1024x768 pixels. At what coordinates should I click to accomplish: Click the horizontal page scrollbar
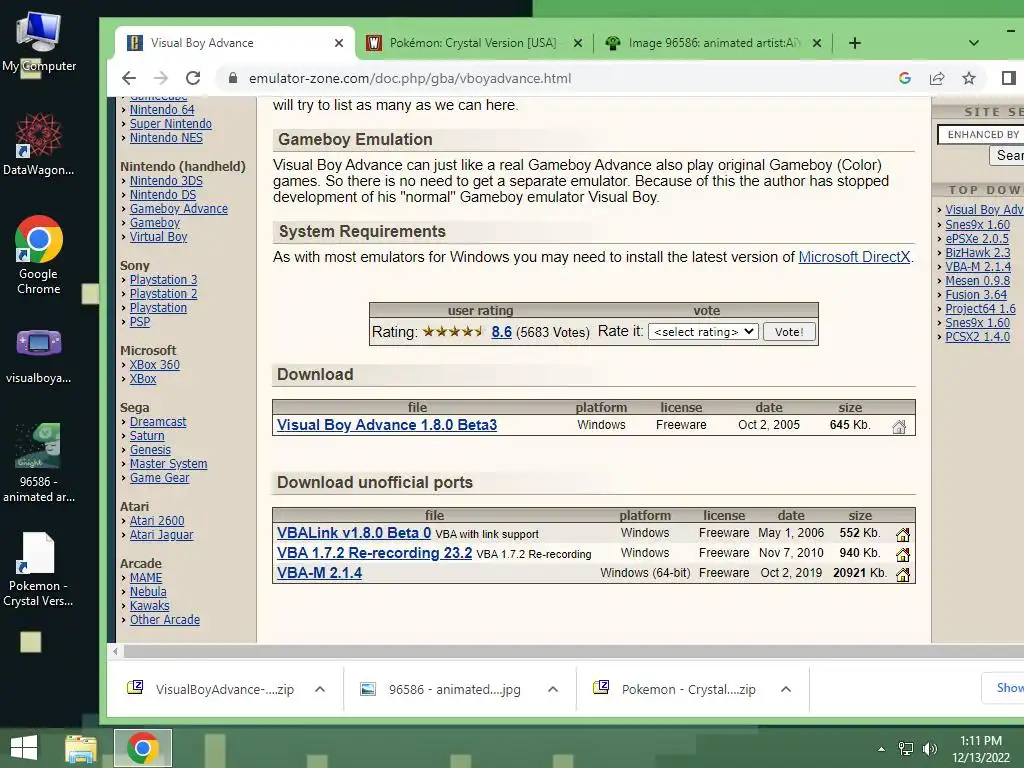572,651
